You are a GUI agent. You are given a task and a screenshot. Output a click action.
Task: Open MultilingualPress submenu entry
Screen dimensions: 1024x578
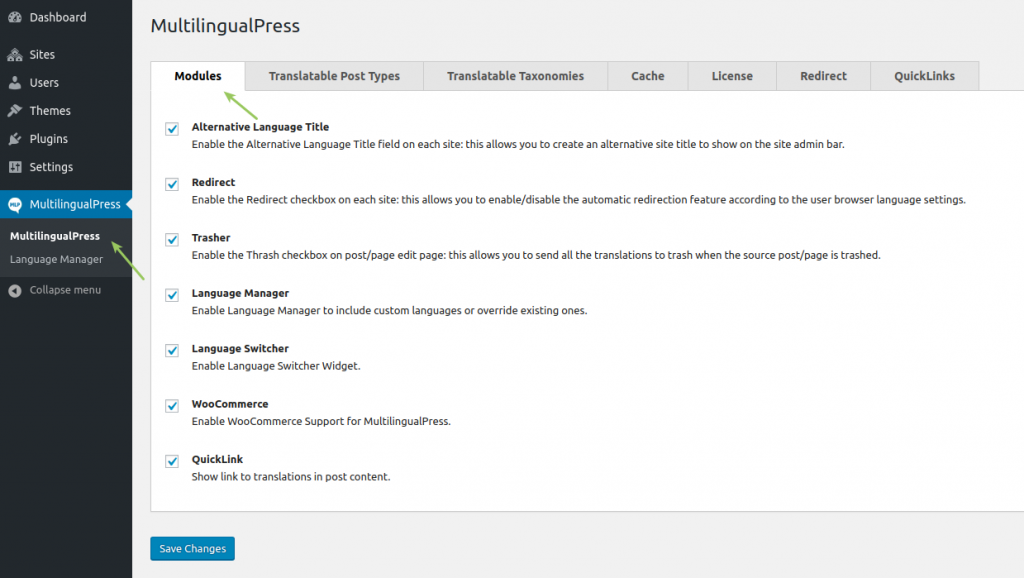pyautogui.click(x=55, y=236)
